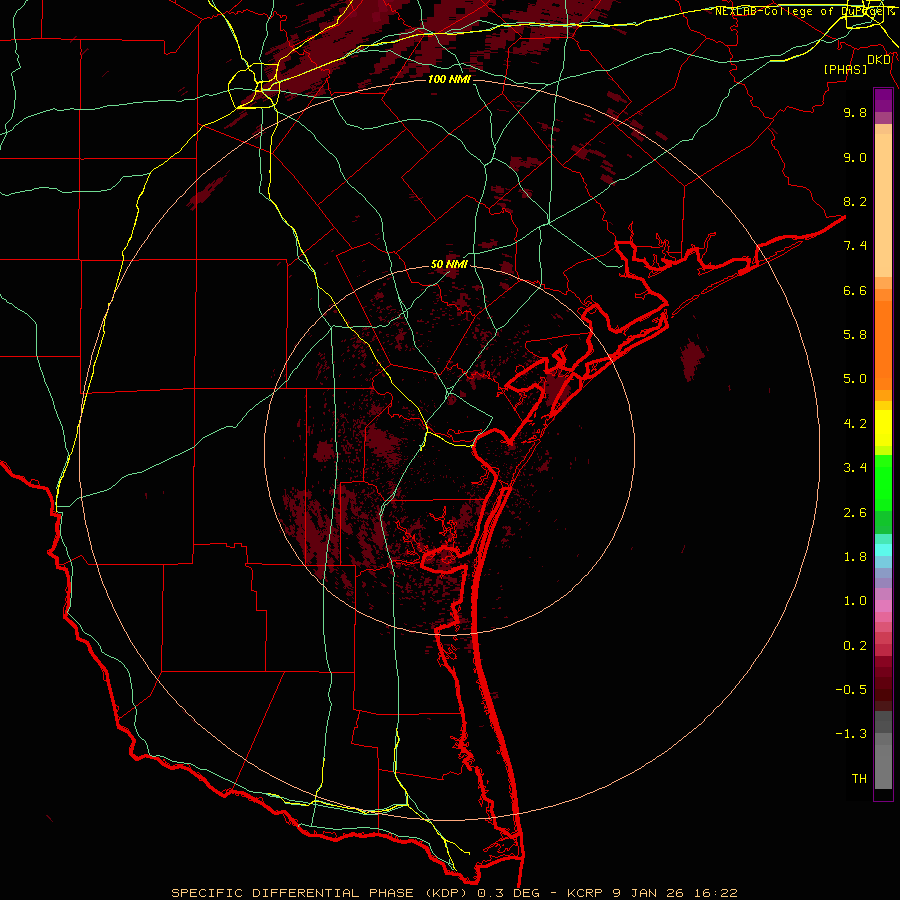Click the 5.8 scale value
This screenshot has height=900, width=900.
855,335
